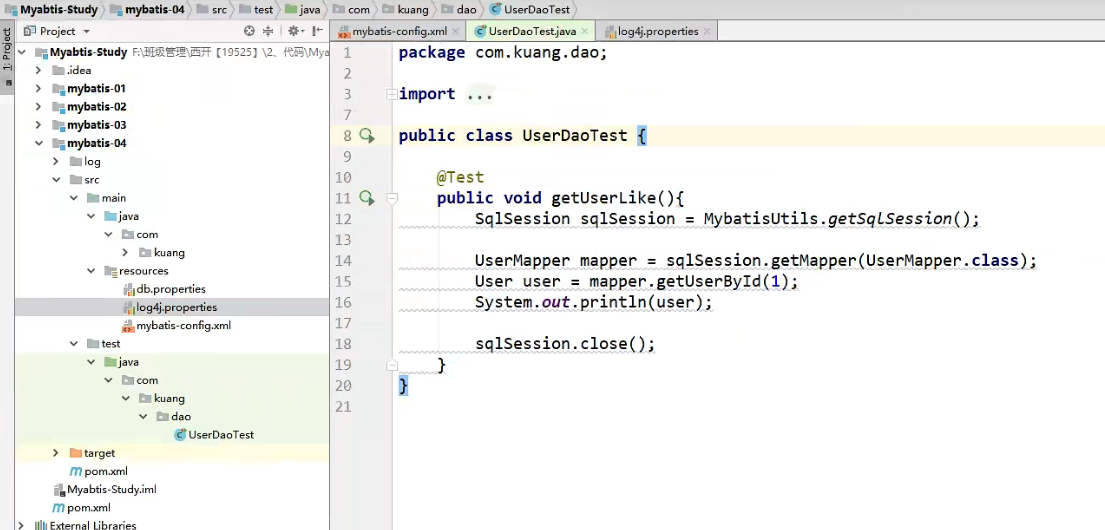Image resolution: width=1105 pixels, height=530 pixels.
Task: Collapse the resources folder
Action: pos(91,271)
